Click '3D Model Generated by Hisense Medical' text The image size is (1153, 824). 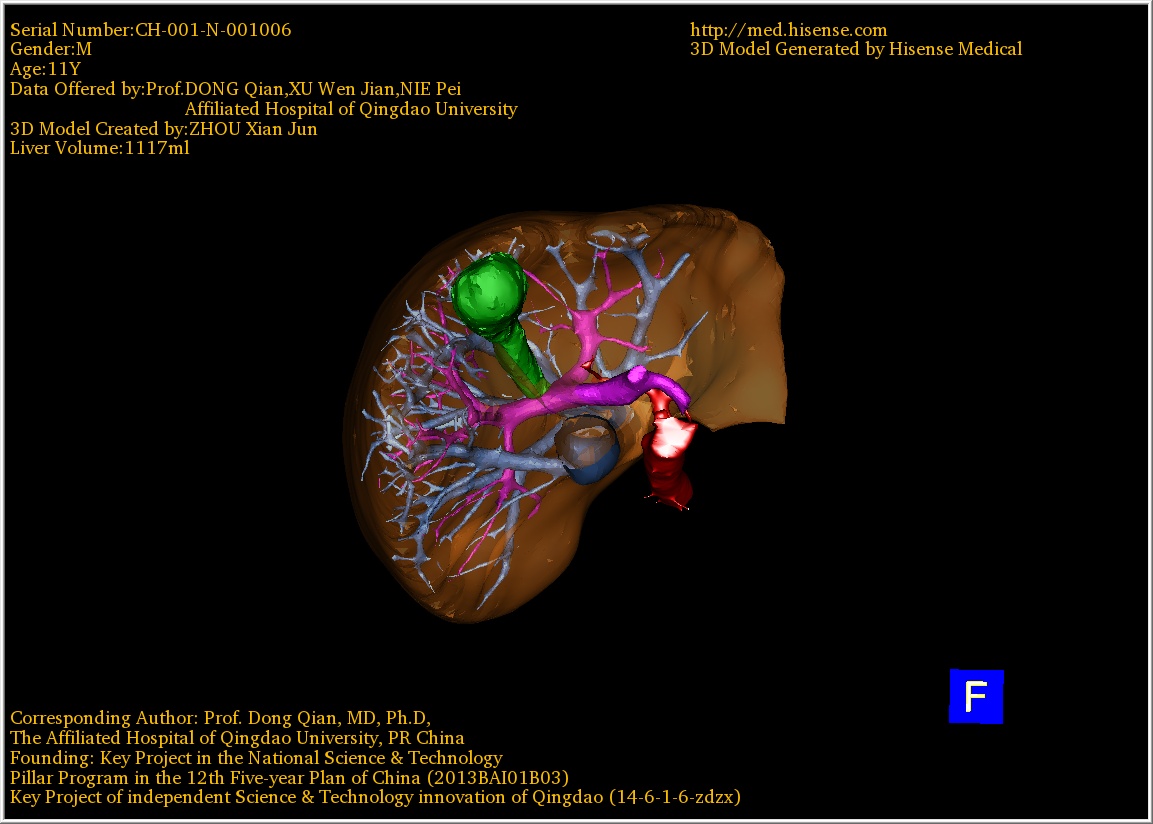[856, 49]
